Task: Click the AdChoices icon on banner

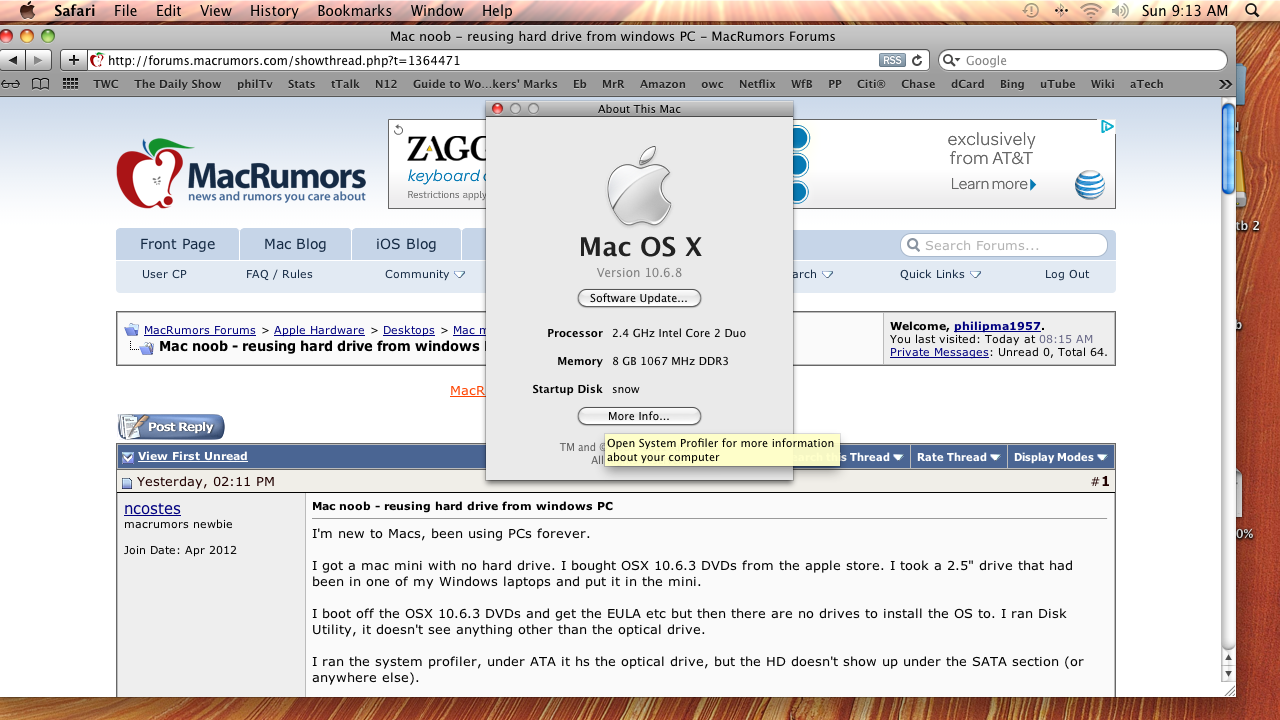Action: pos(1107,127)
